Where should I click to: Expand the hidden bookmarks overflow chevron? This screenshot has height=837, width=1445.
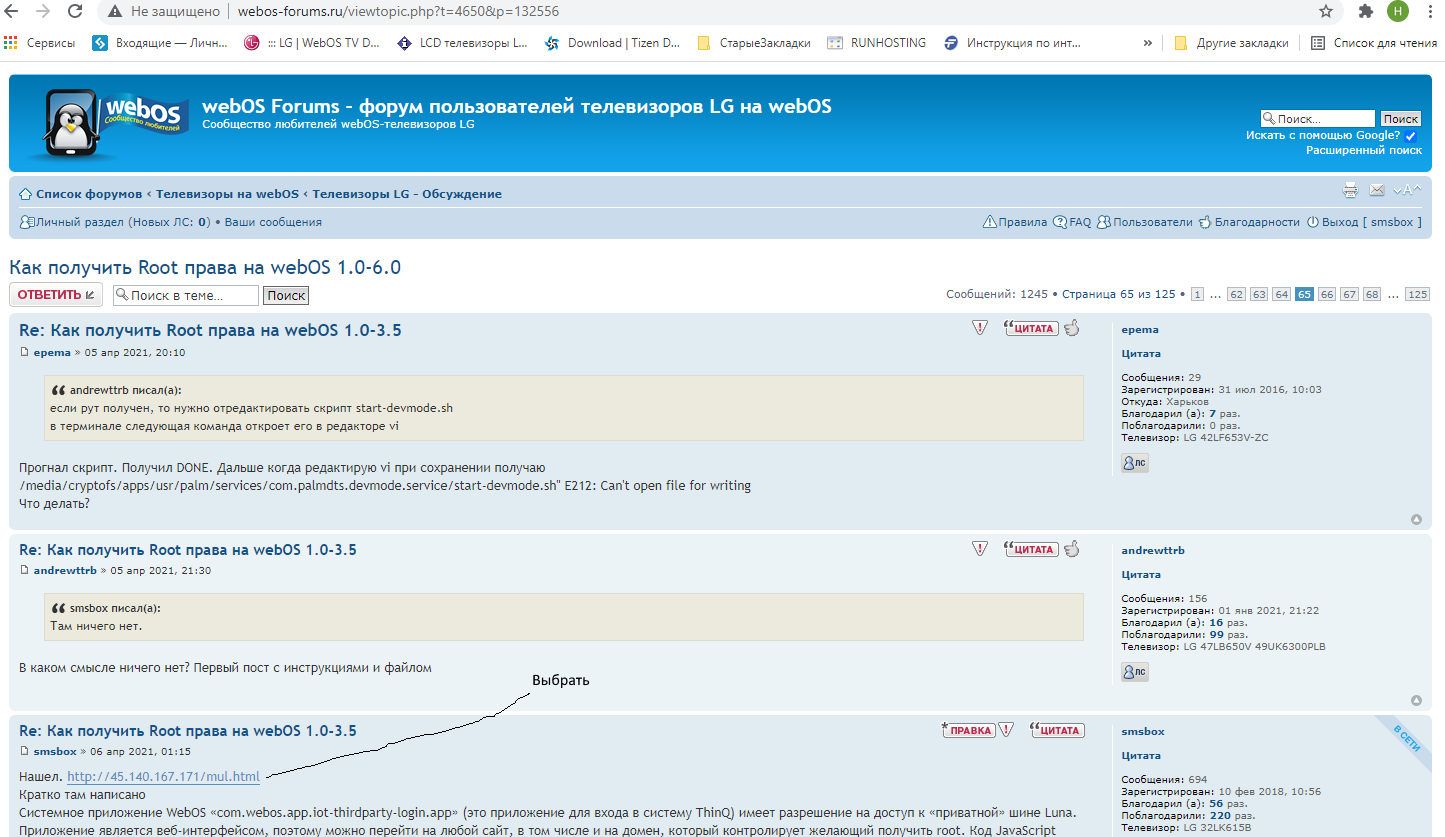click(x=1147, y=43)
